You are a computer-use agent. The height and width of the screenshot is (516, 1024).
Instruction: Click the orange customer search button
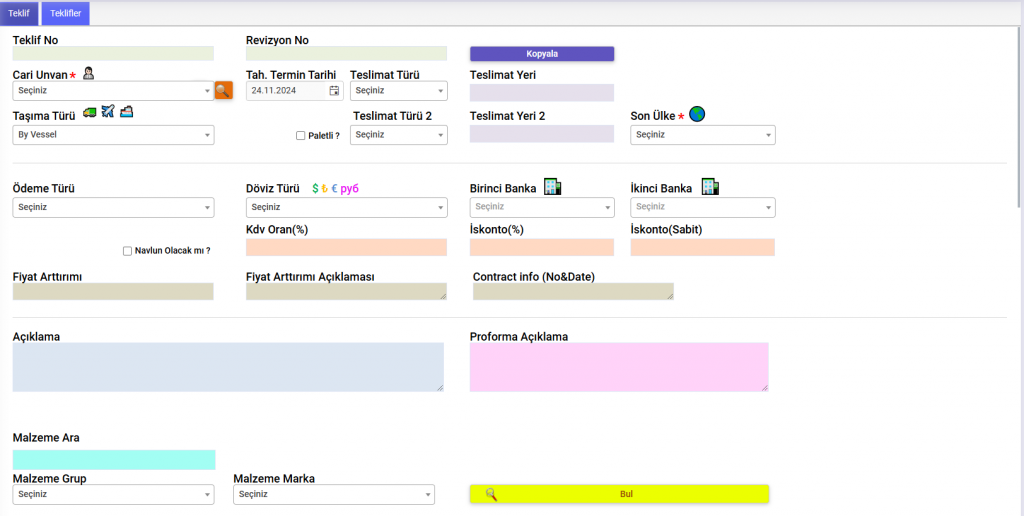[x=223, y=90]
